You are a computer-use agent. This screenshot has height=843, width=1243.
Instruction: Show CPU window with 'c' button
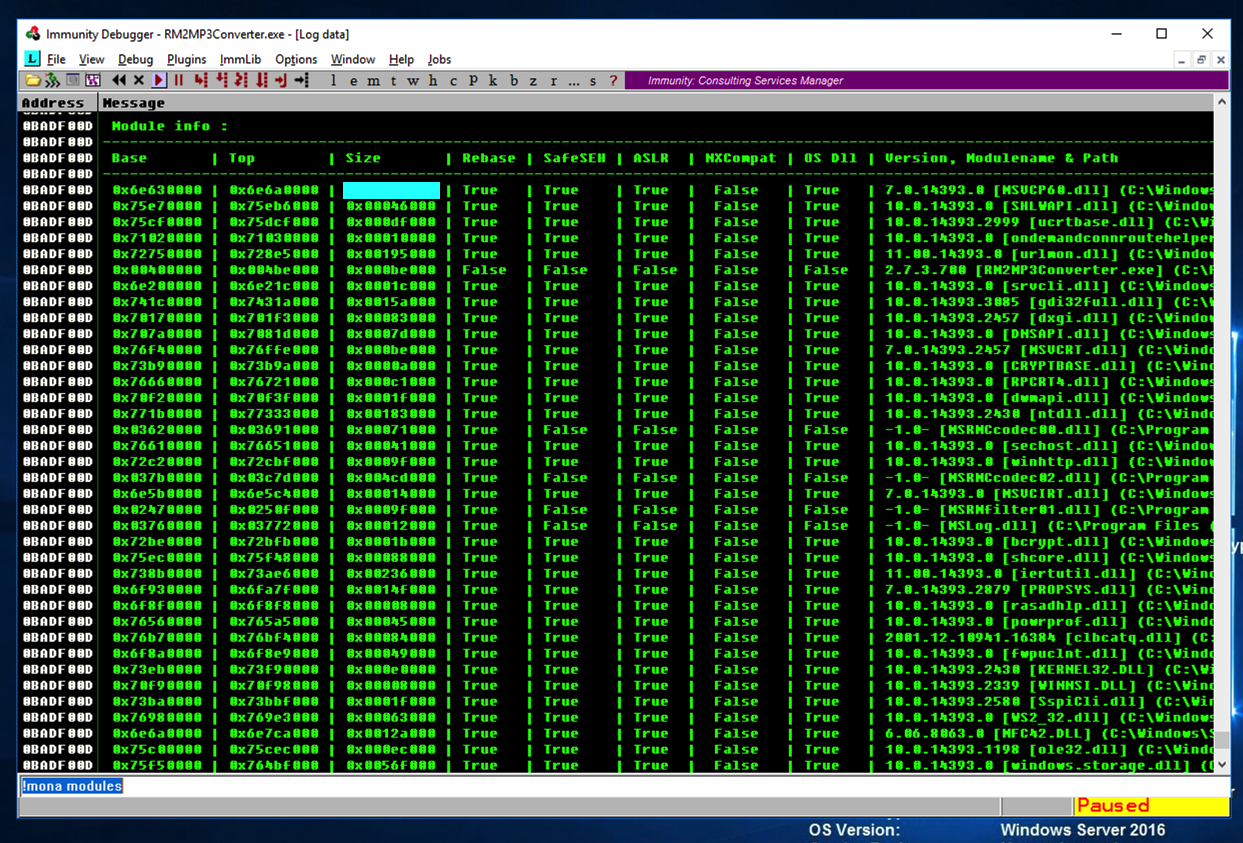click(x=453, y=80)
